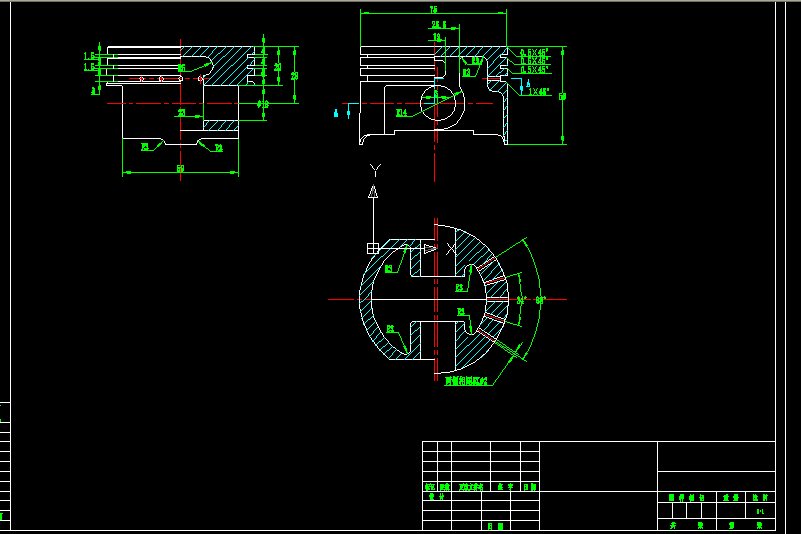The height and width of the screenshot is (534, 801).
Task: Select the overall height dimension of front view
Action: pyautogui.click(x=563, y=96)
